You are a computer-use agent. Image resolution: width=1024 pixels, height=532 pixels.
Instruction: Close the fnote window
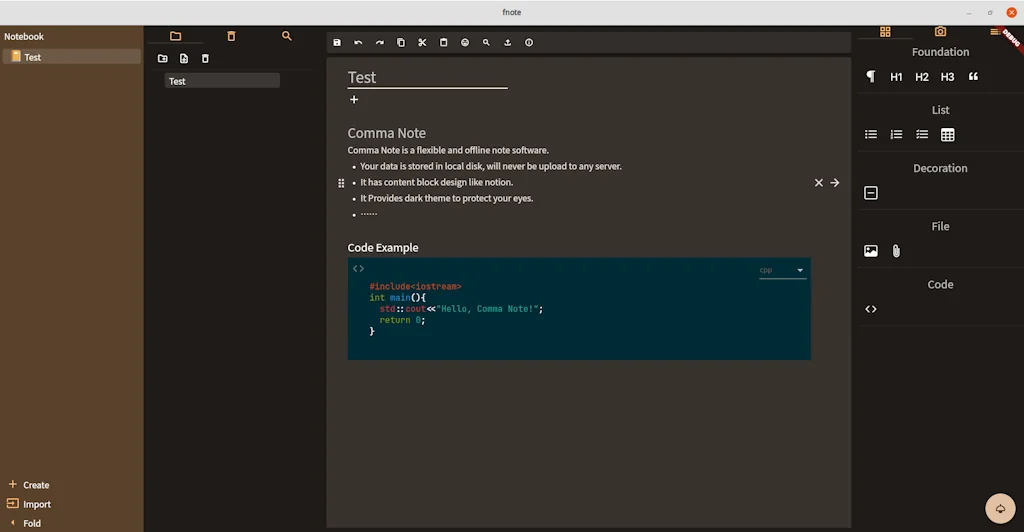pyautogui.click(x=1011, y=12)
